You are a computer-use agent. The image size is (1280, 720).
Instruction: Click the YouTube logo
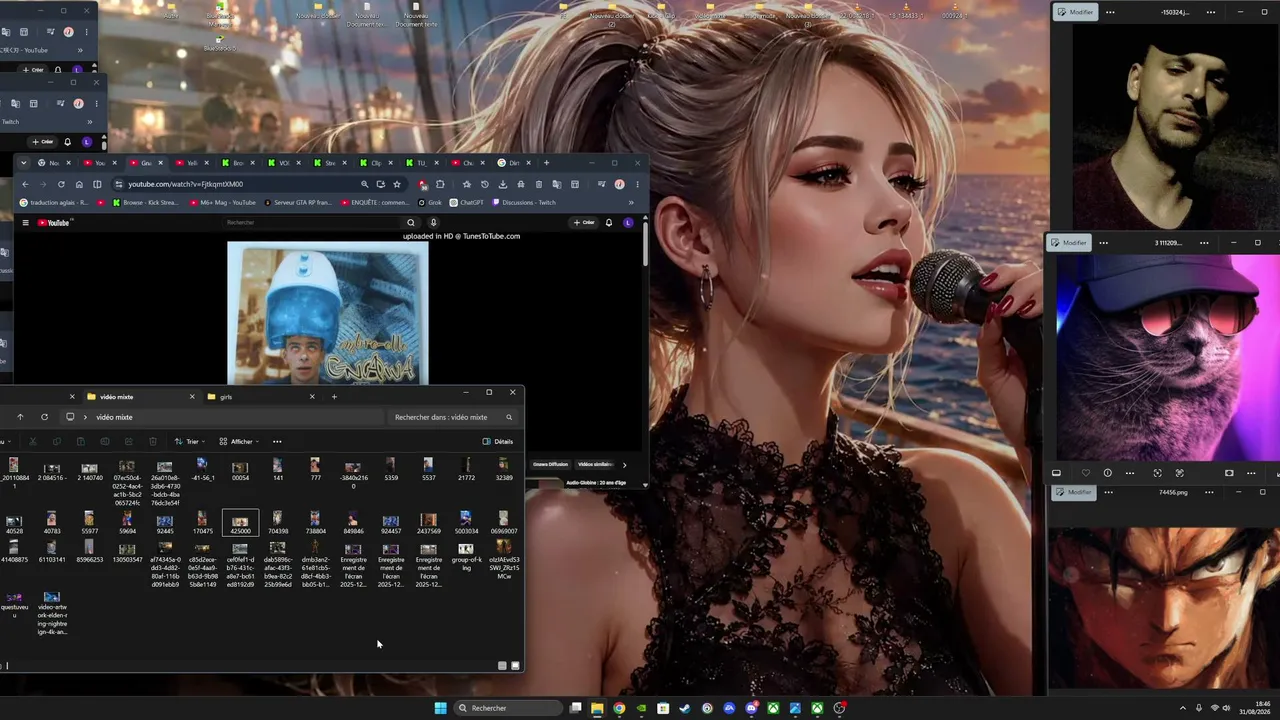tap(54, 222)
